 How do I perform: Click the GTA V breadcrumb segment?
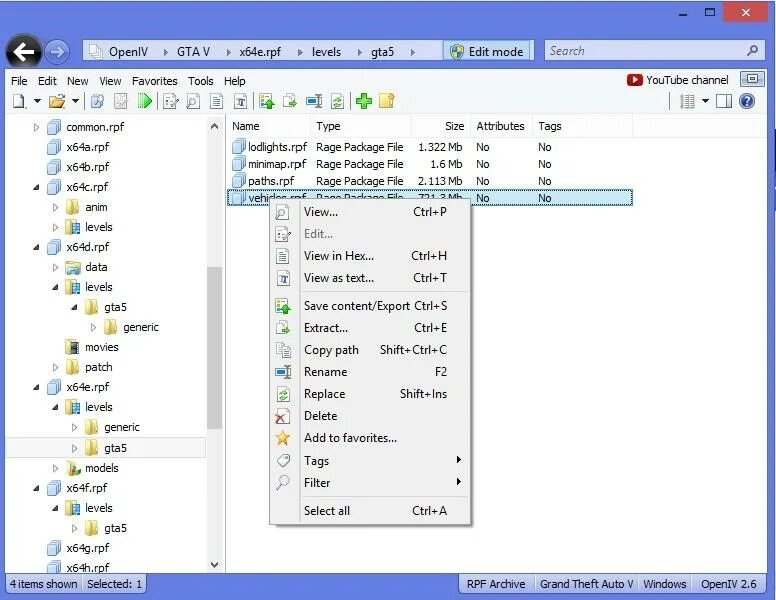point(194,51)
